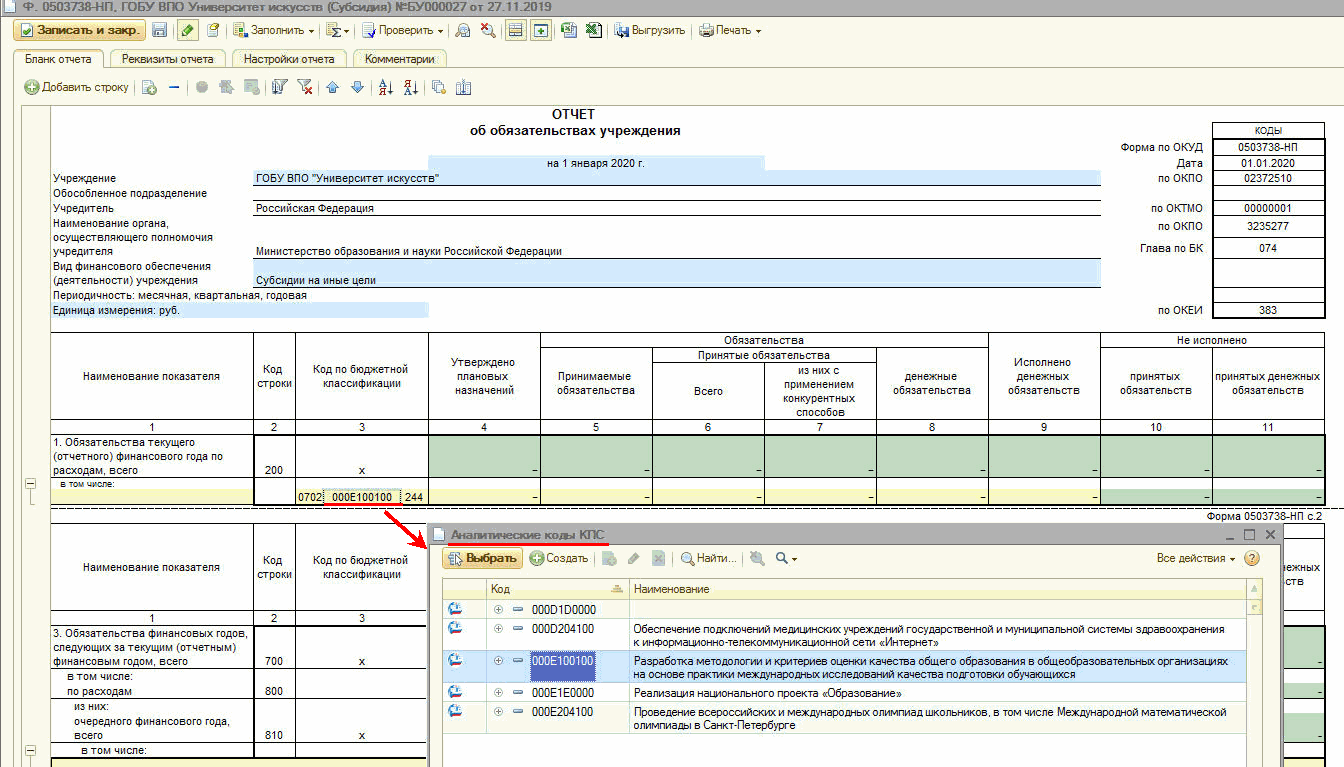The height and width of the screenshot is (767, 1344).
Task: Open the Комментарии tab
Action: [399, 59]
